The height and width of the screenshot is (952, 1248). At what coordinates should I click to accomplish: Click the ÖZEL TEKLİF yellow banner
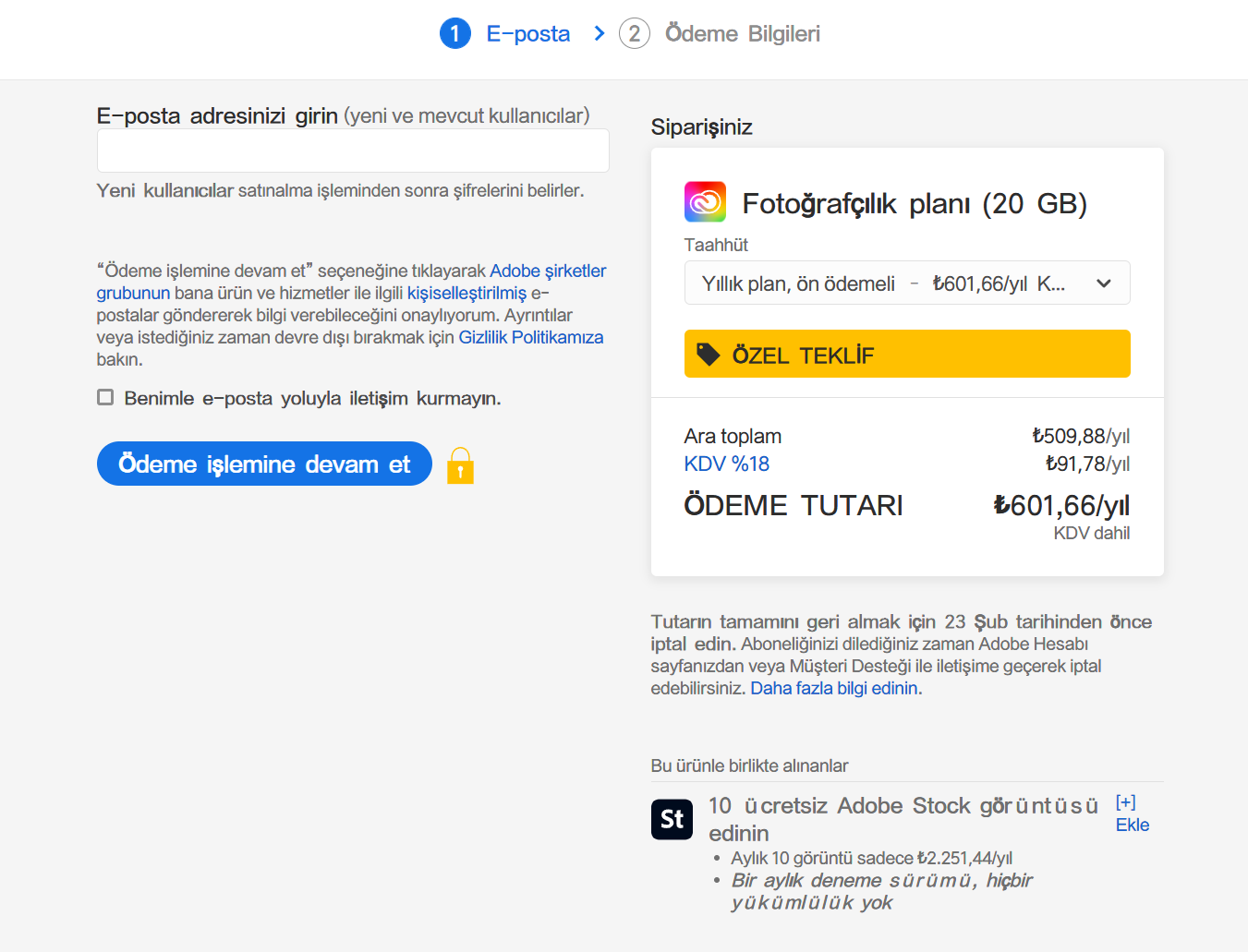[907, 354]
